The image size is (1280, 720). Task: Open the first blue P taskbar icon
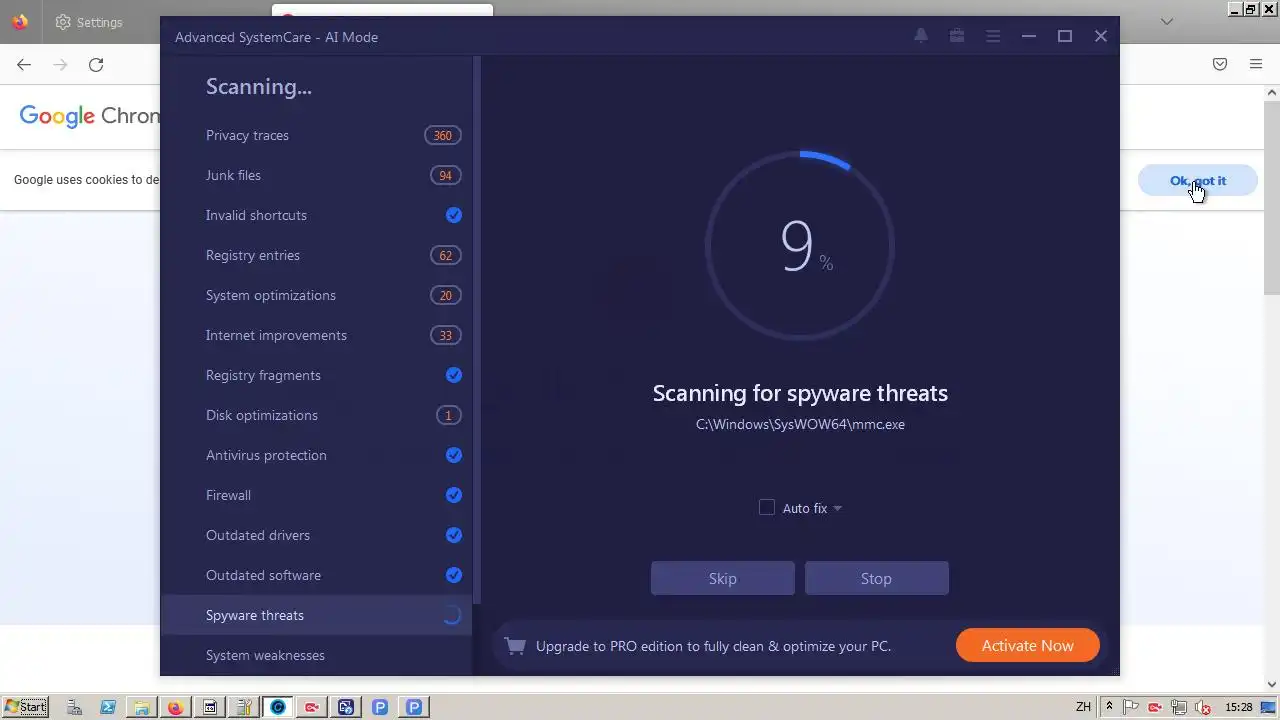380,707
